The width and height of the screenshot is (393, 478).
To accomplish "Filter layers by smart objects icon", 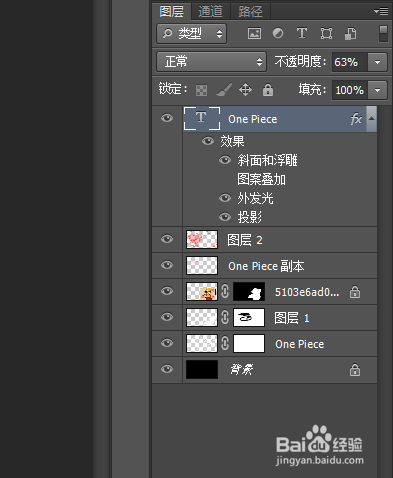I will point(350,33).
